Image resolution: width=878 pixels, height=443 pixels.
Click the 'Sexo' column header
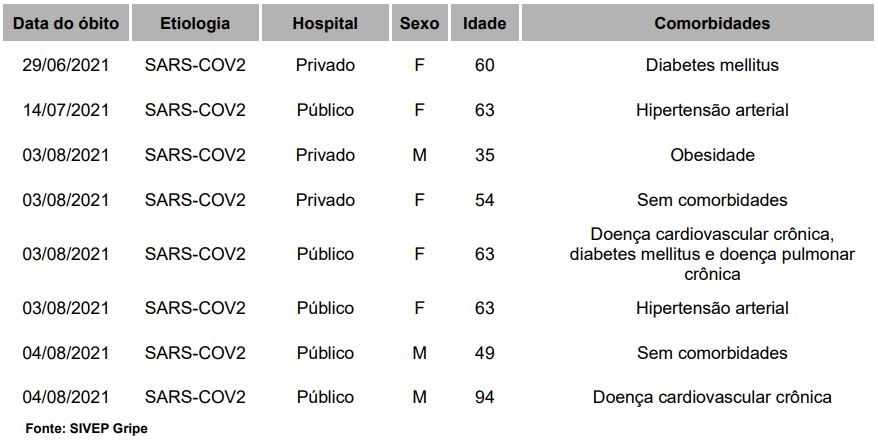pos(419,23)
